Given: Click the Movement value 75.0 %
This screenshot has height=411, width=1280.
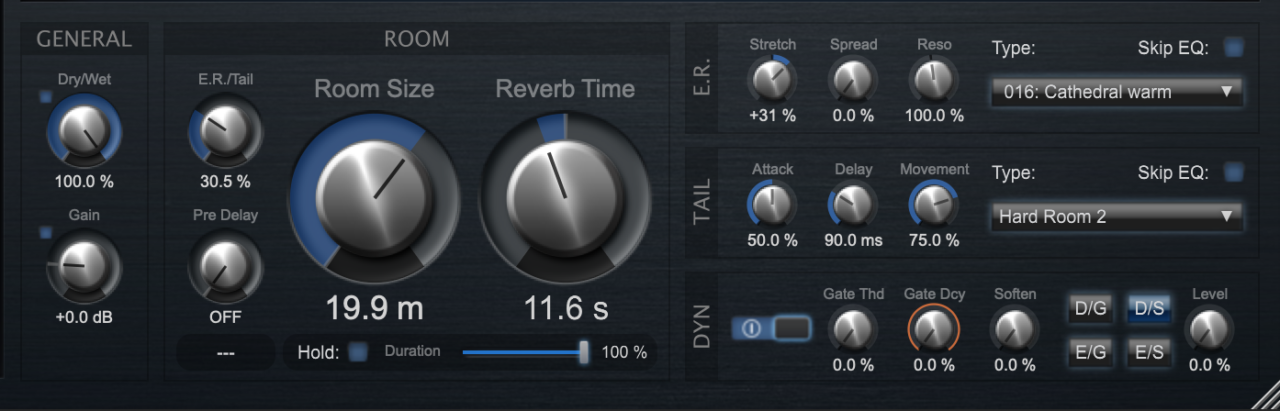Looking at the screenshot, I should (x=934, y=240).
